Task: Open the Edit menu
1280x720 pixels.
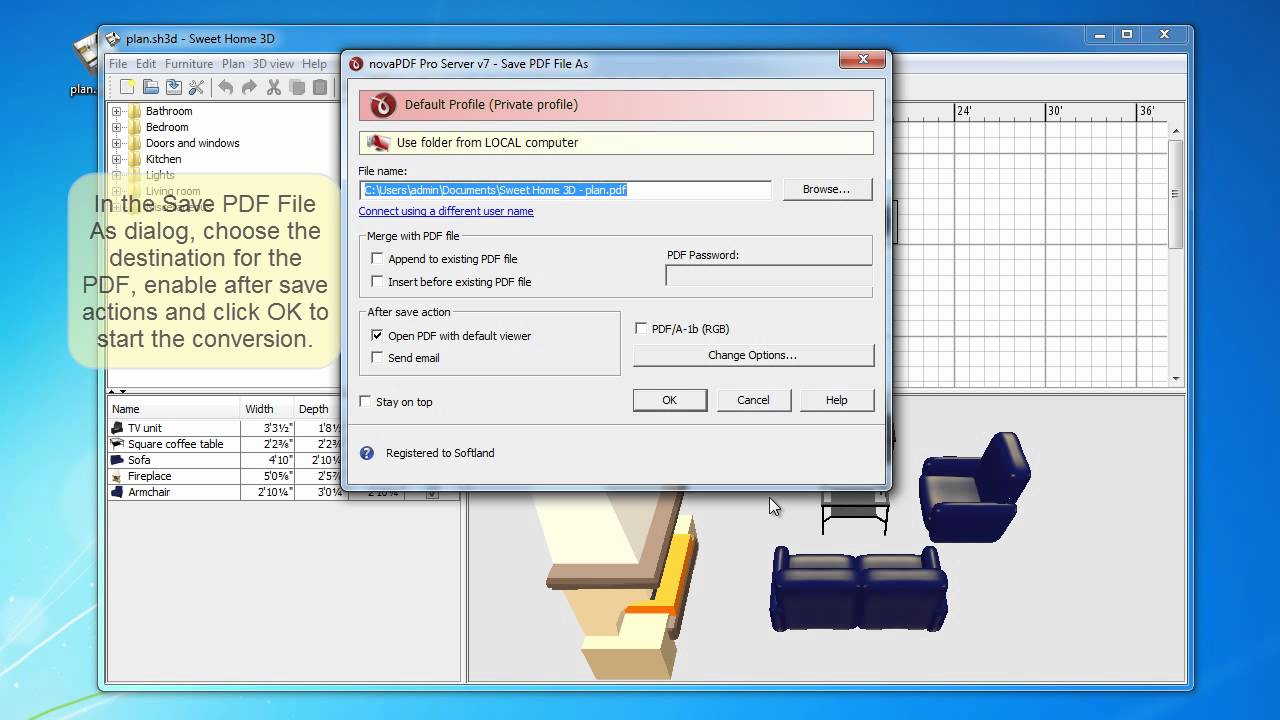Action: (146, 64)
